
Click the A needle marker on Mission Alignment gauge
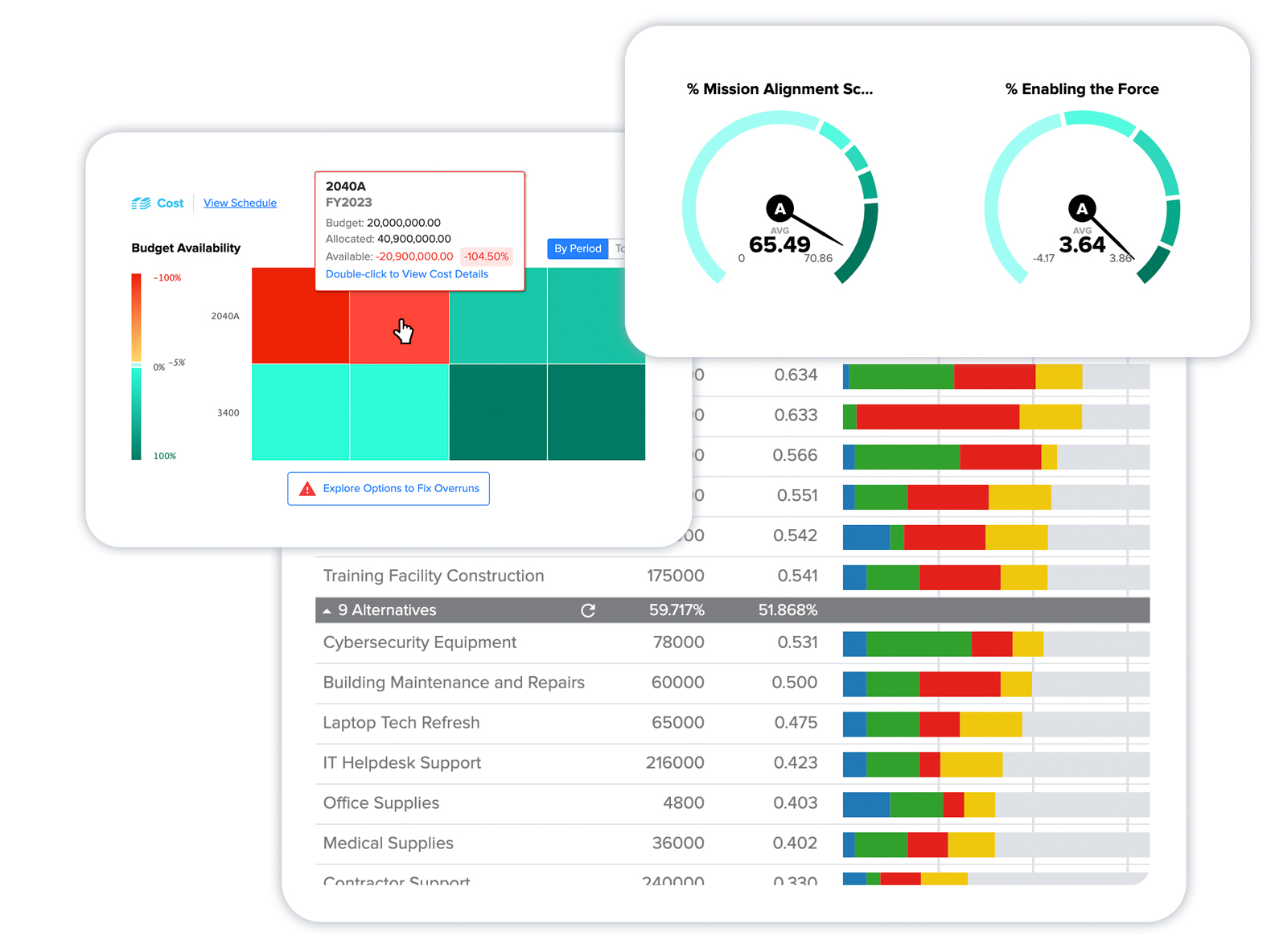click(779, 209)
